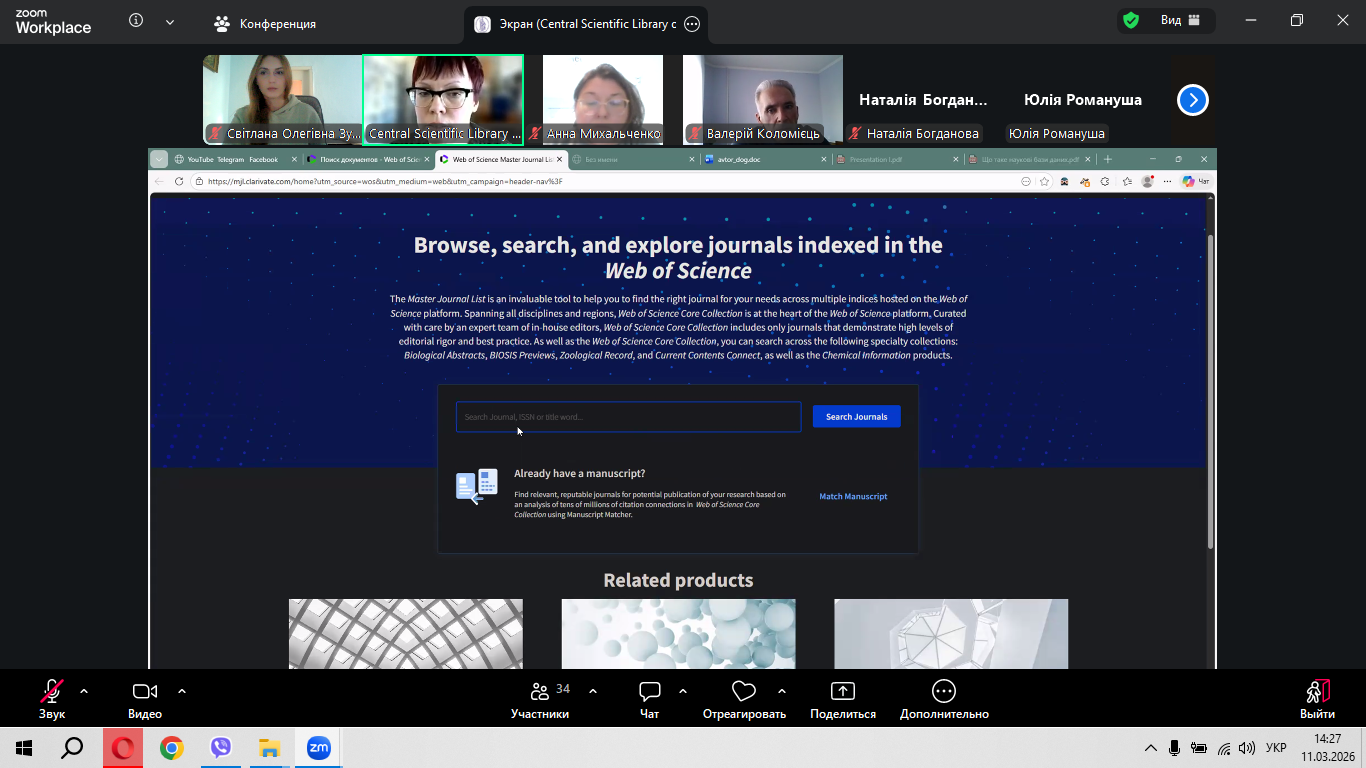
Task: Open the Дополнительно more options icon
Action: coord(944,692)
